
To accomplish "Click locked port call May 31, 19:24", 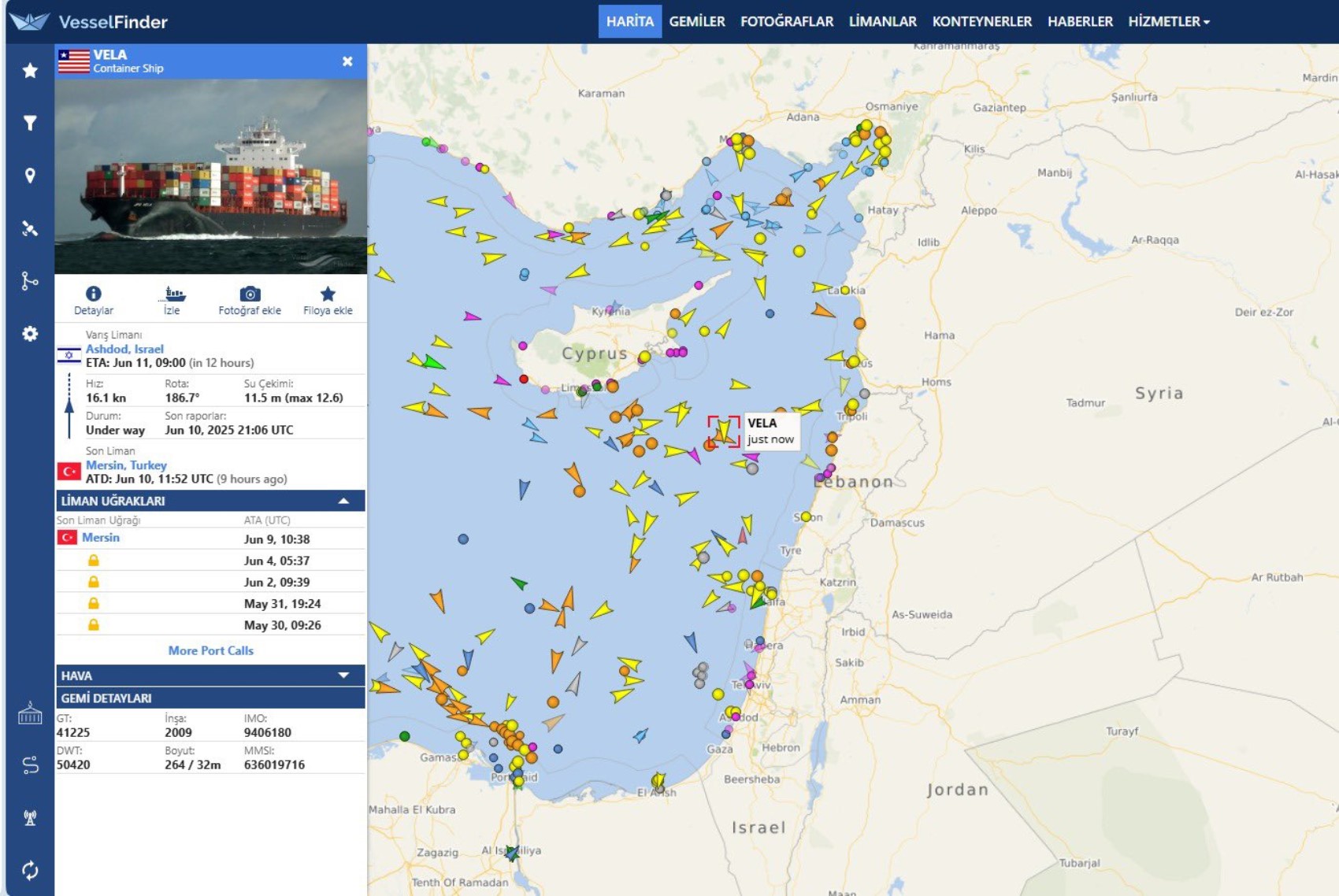I will coord(210,603).
